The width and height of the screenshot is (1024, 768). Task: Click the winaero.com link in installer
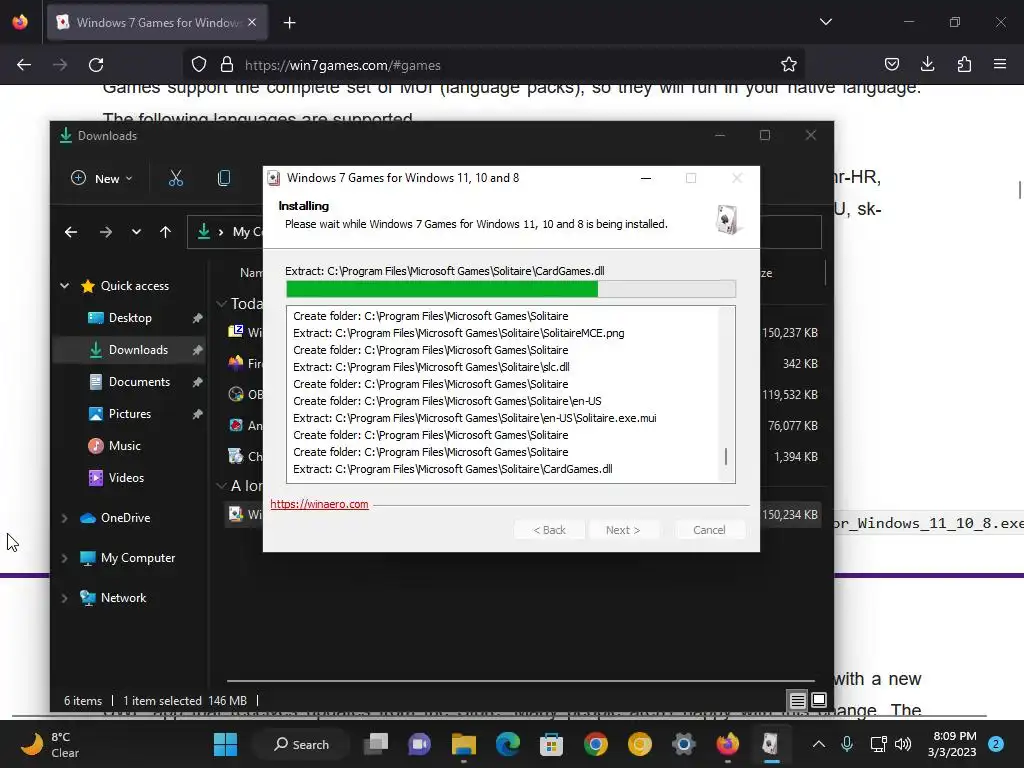click(319, 504)
